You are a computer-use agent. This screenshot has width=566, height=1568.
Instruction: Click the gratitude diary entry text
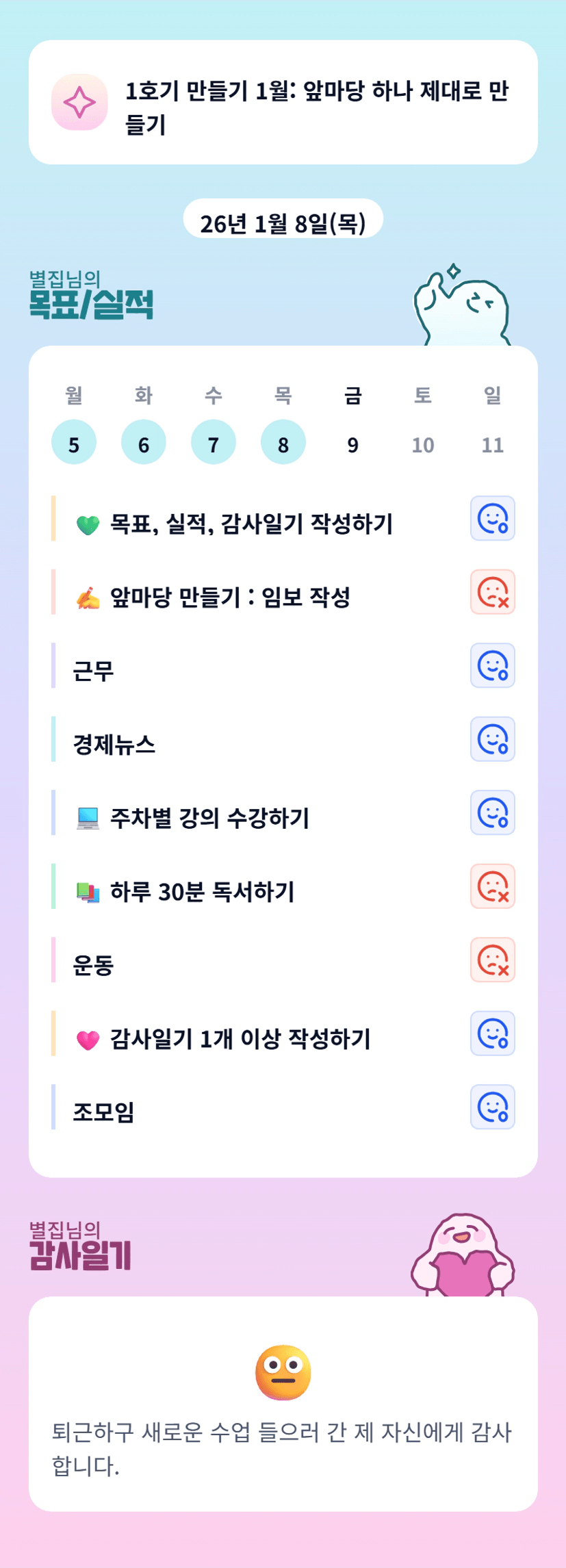(282, 1449)
